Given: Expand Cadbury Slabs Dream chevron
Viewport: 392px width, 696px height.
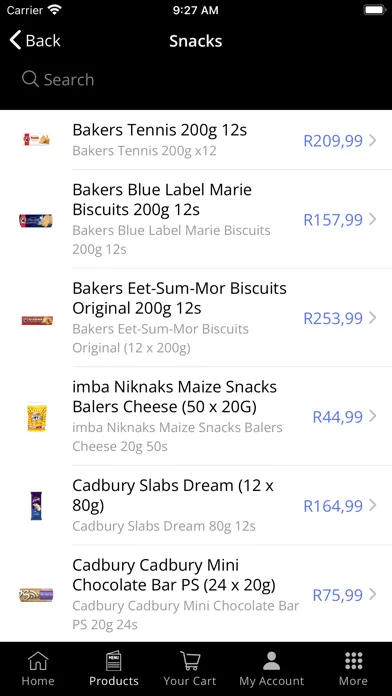Looking at the screenshot, I should point(373,505).
